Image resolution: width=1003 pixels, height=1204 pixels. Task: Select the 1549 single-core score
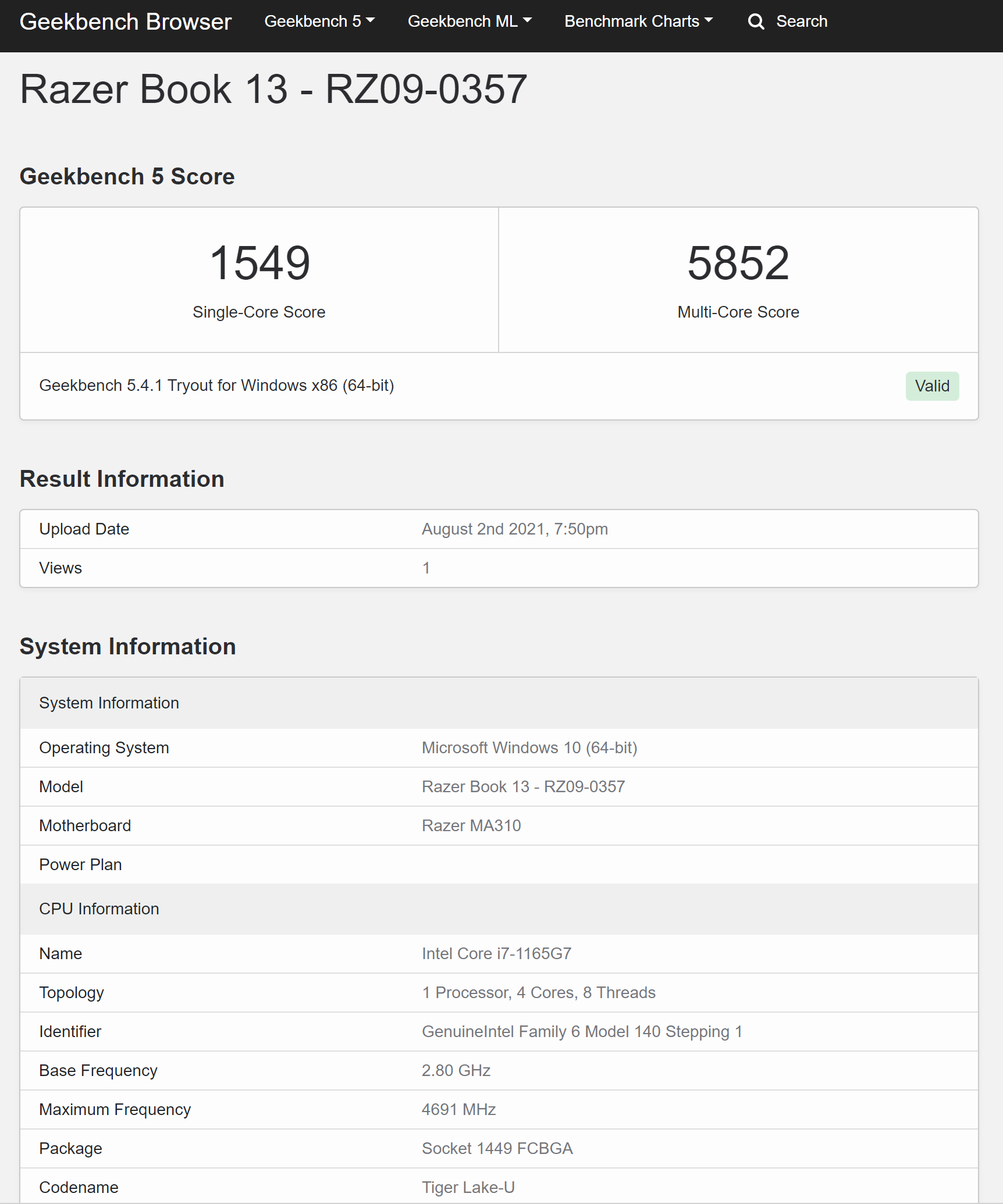(x=259, y=263)
